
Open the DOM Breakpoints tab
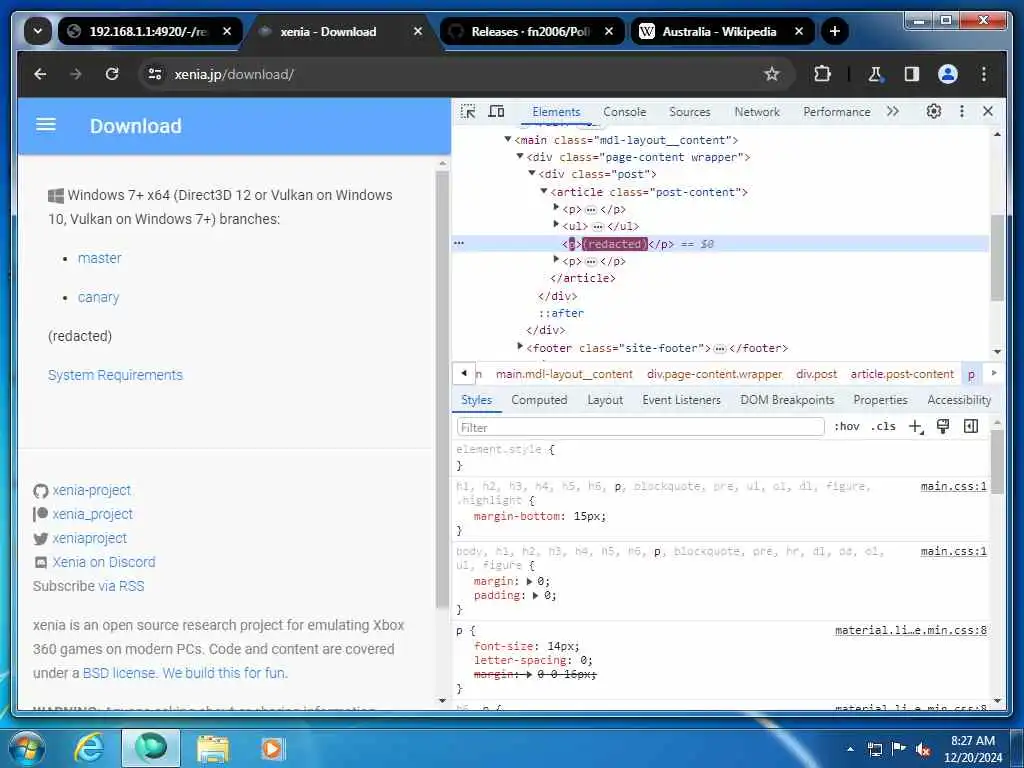tap(787, 400)
